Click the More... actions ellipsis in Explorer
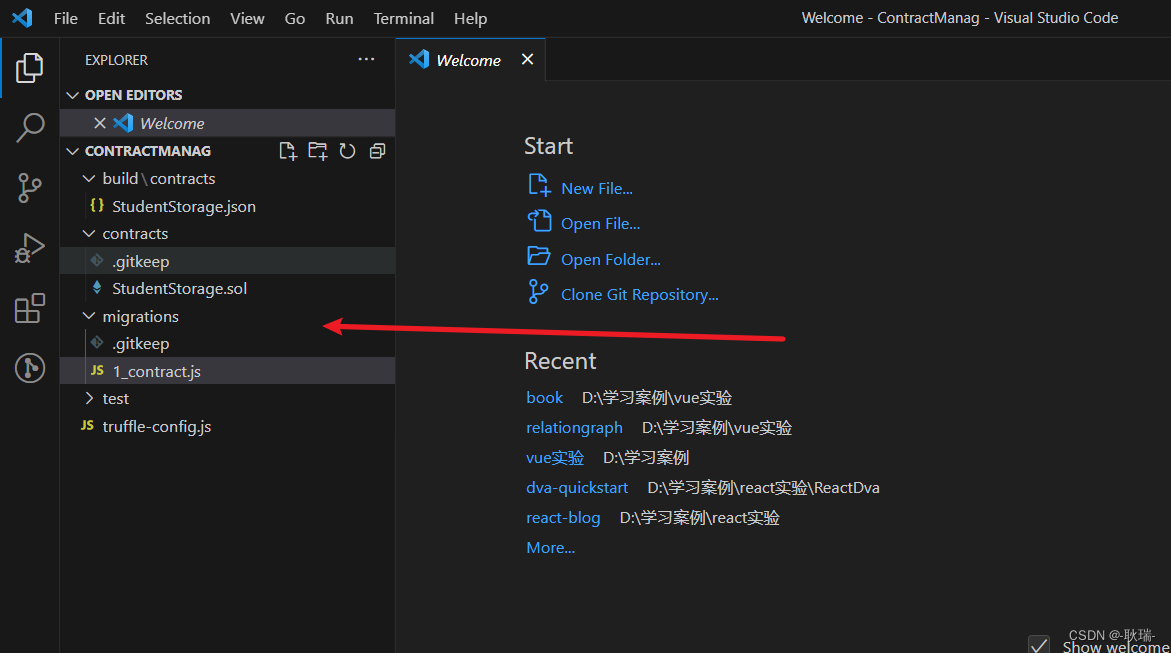 click(366, 59)
